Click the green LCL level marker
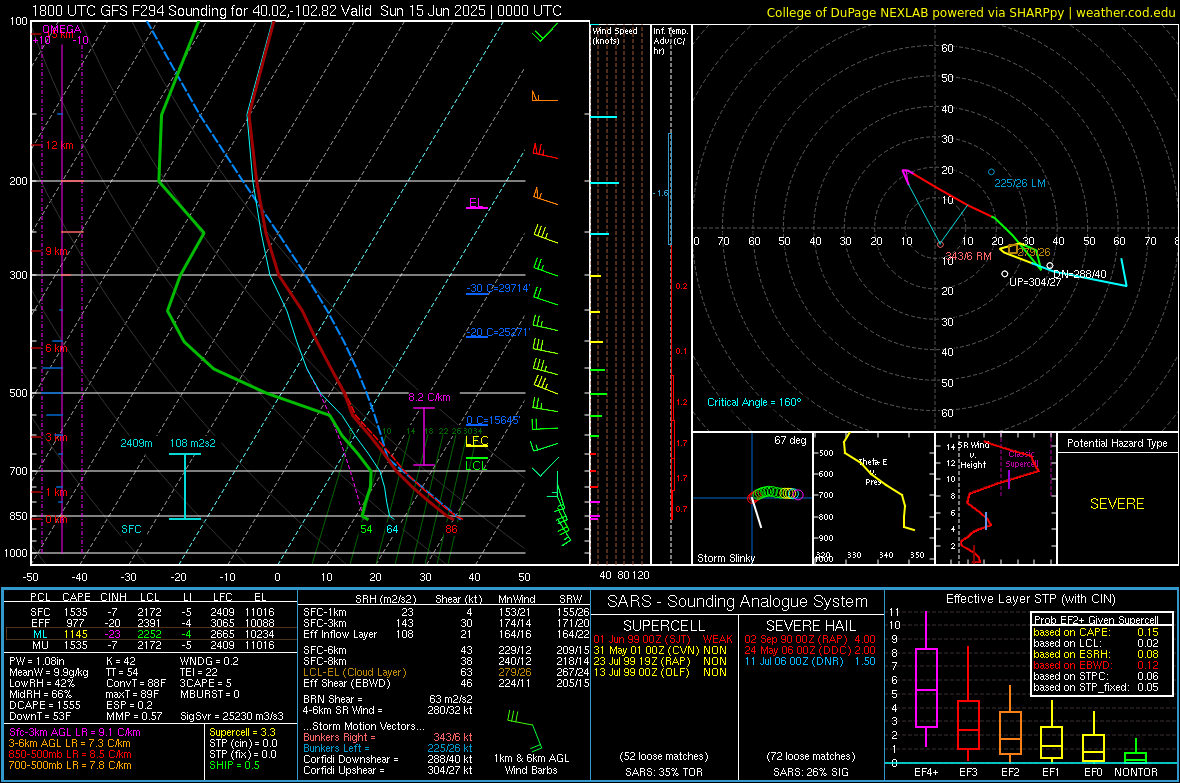The width and height of the screenshot is (1180, 783). [x=476, y=462]
